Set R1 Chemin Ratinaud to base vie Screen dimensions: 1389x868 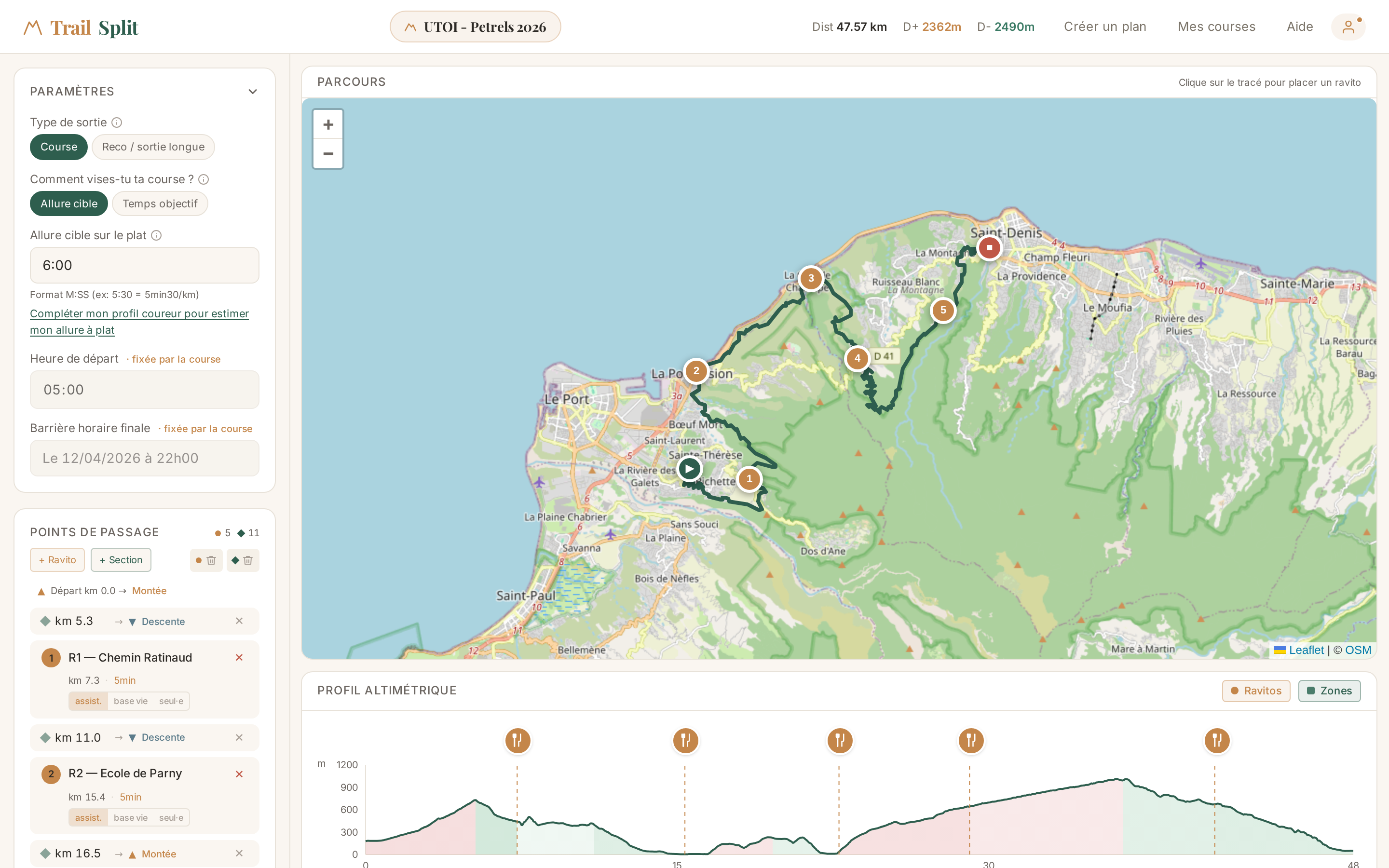click(x=131, y=702)
